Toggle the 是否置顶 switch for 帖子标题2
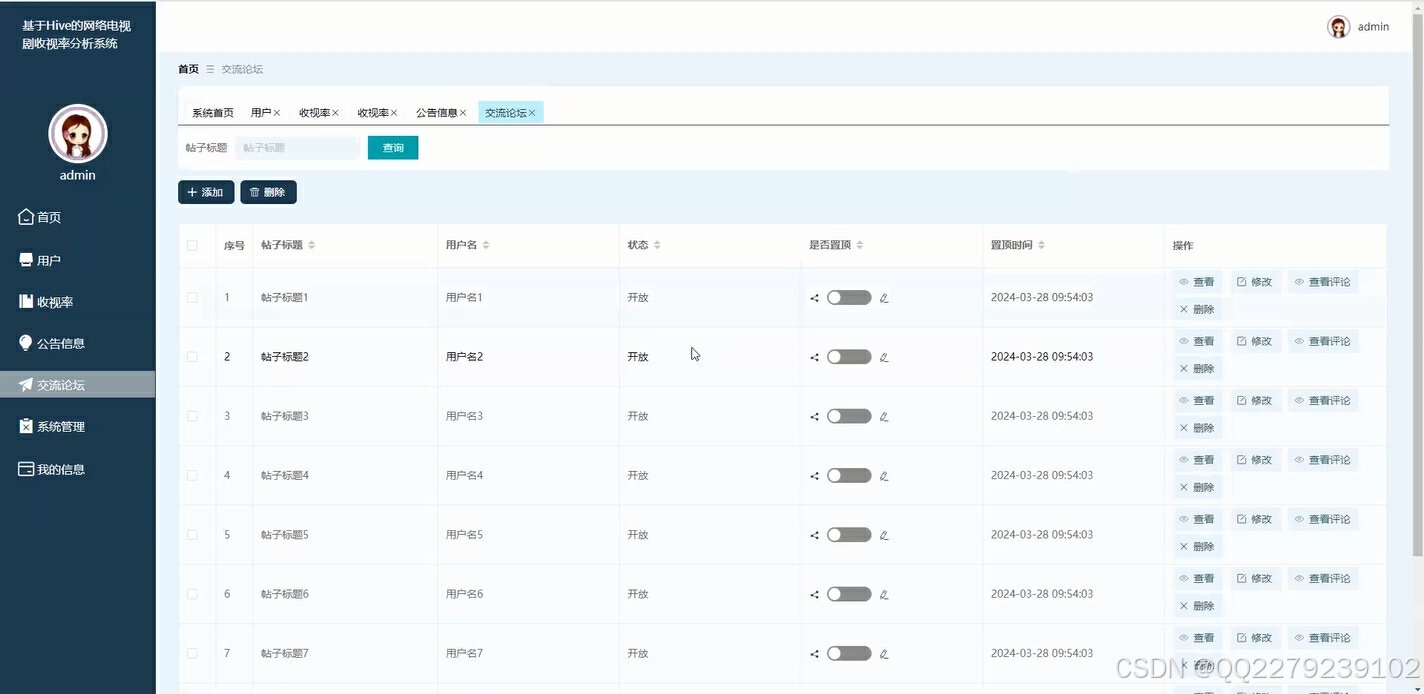Image resolution: width=1424 pixels, height=694 pixels. [849, 356]
